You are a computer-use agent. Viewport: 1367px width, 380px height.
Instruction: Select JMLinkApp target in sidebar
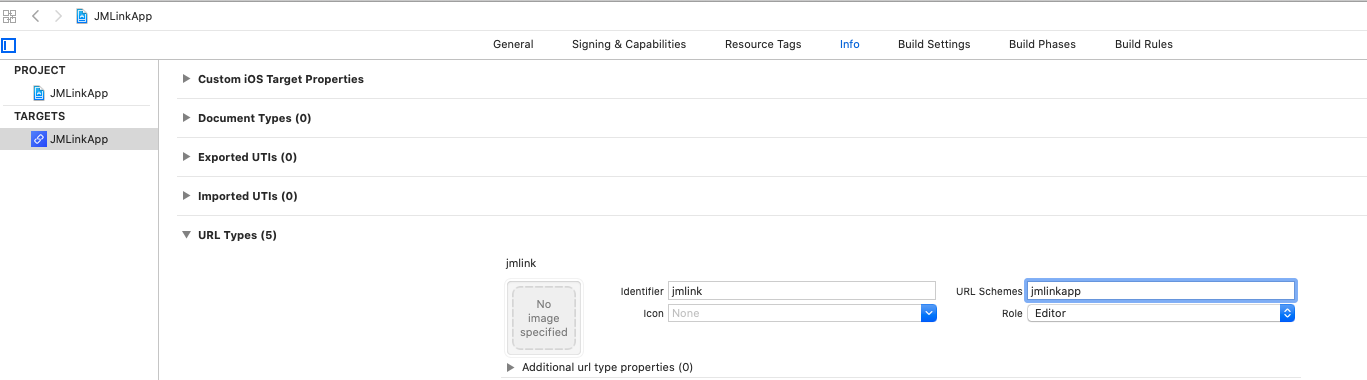pos(79,139)
